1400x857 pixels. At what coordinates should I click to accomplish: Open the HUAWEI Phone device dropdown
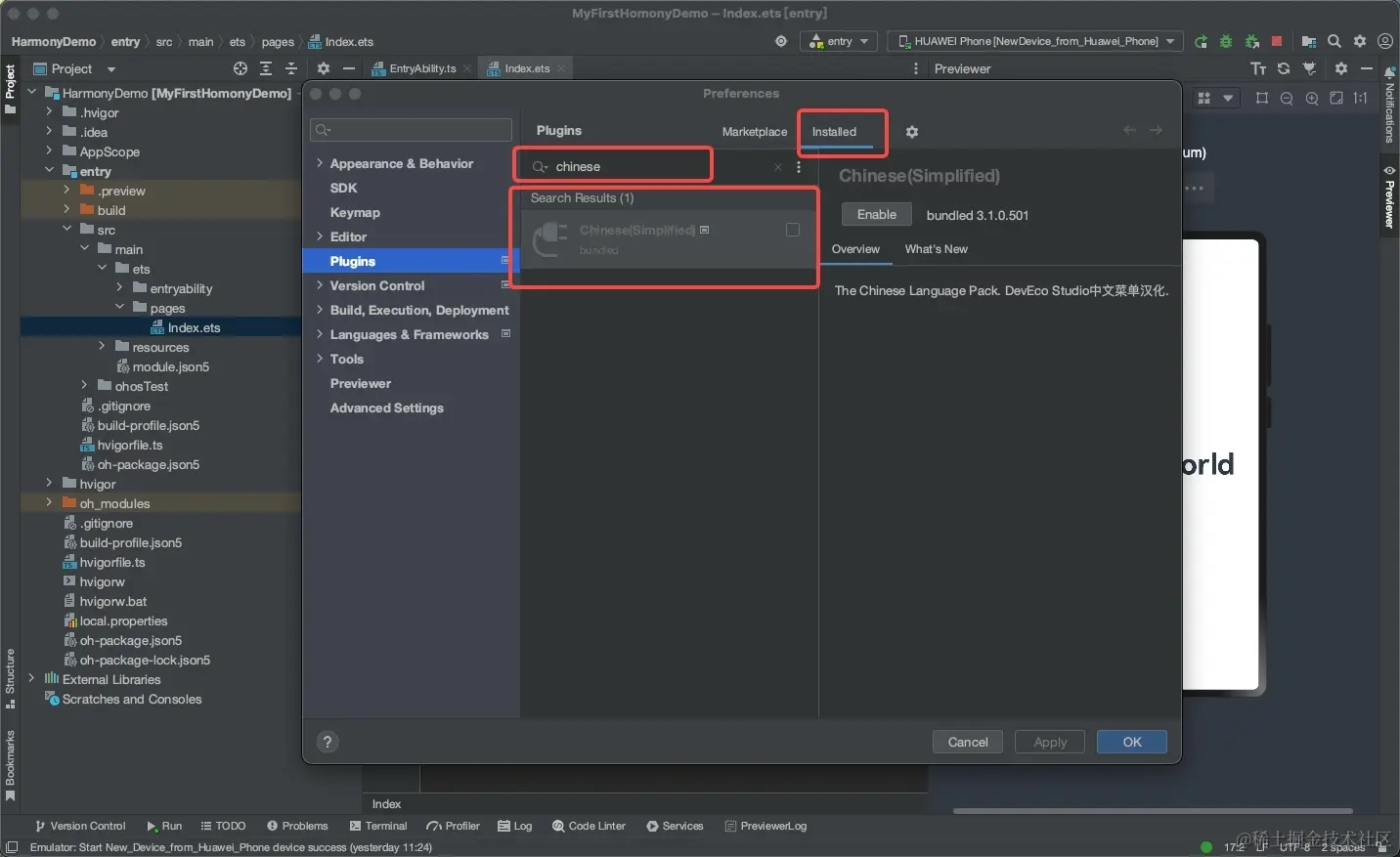(1034, 41)
